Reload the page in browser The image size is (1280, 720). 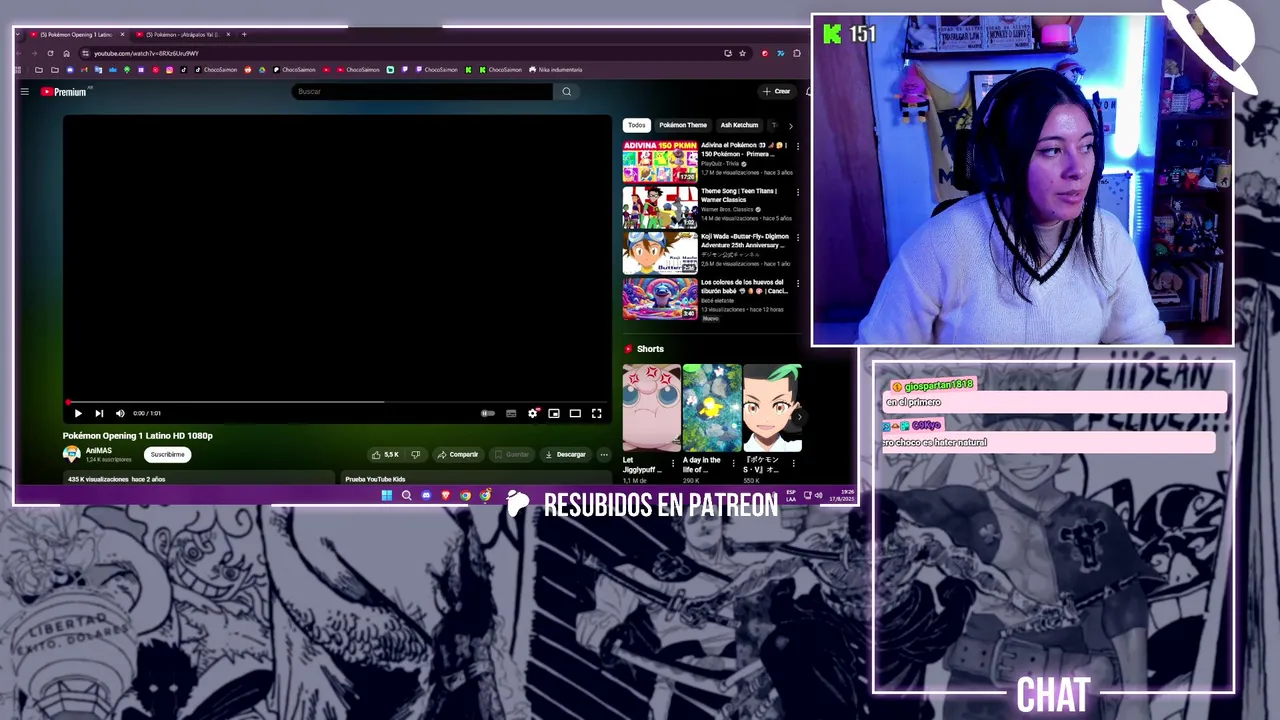tap(50, 53)
